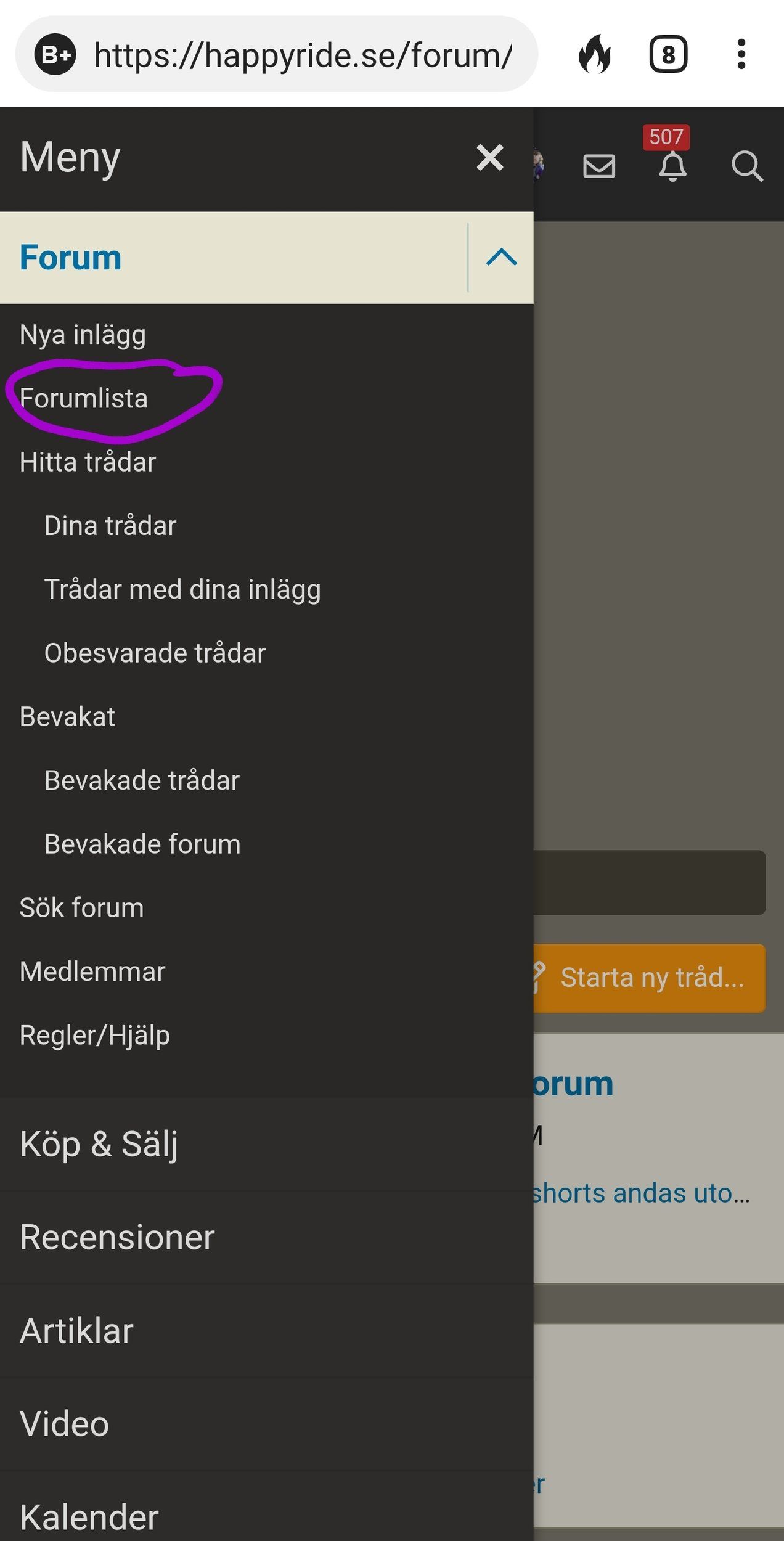This screenshot has height=1541, width=784.
Task: Open Forumlista in the menu
Action: tap(84, 398)
